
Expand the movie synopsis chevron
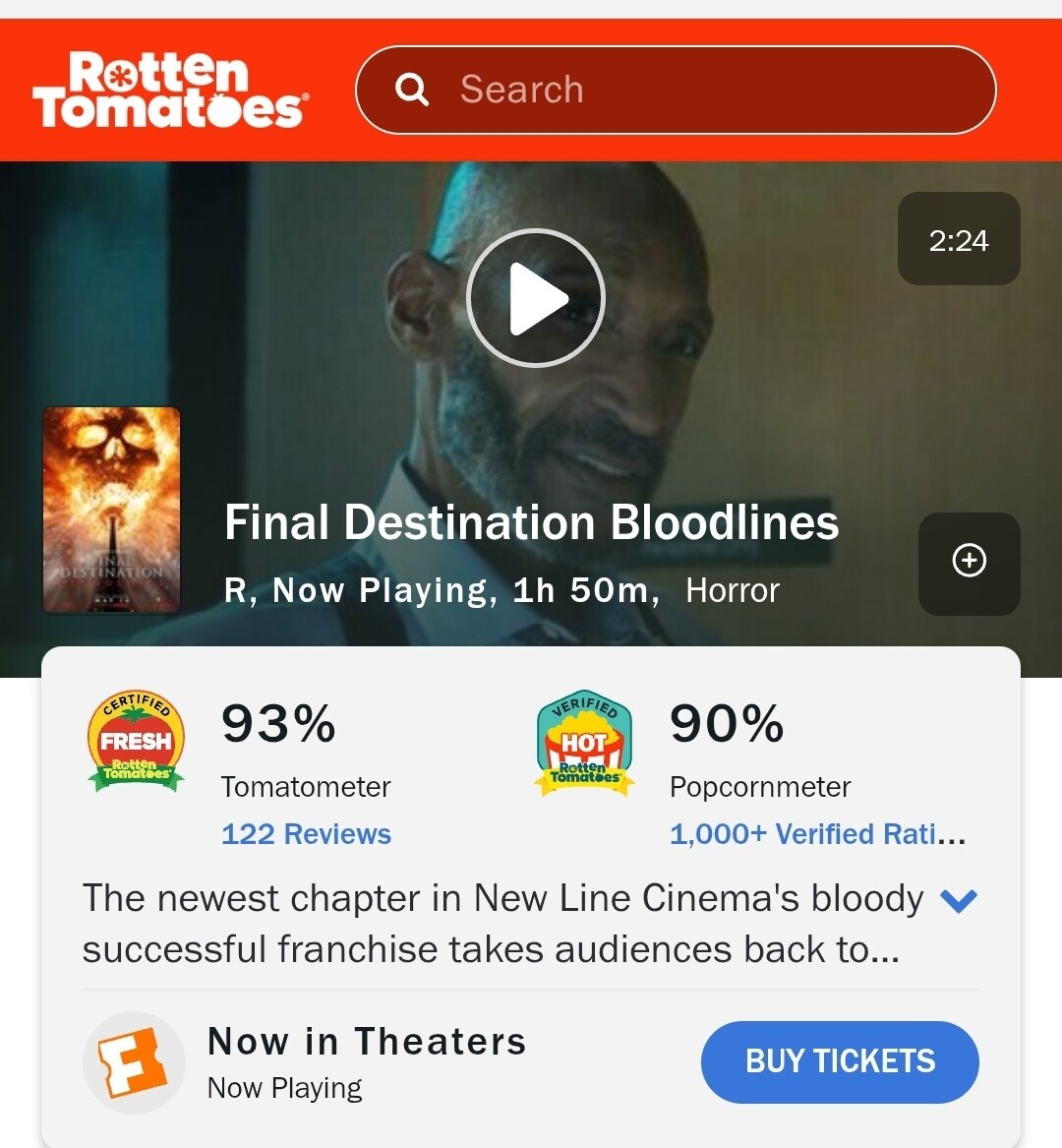tap(958, 900)
